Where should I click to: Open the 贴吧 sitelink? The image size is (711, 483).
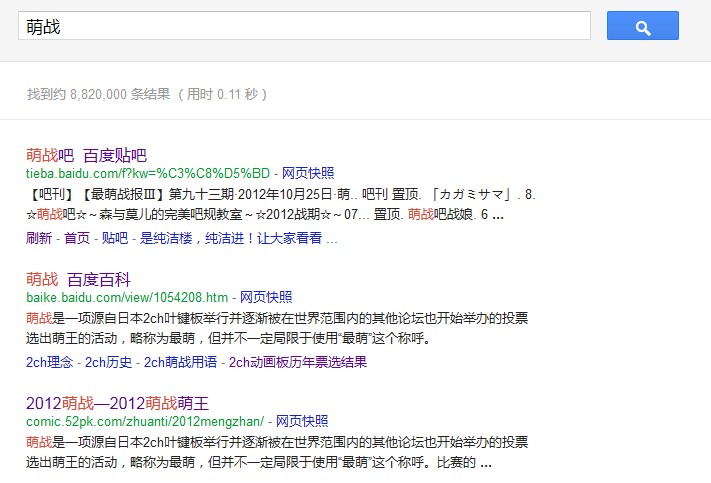(x=115, y=238)
